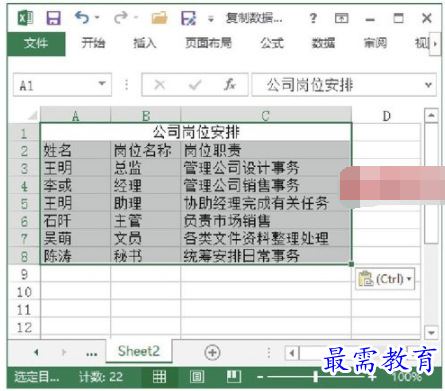Switch to the 公式 (Formulas) tab

point(272,43)
